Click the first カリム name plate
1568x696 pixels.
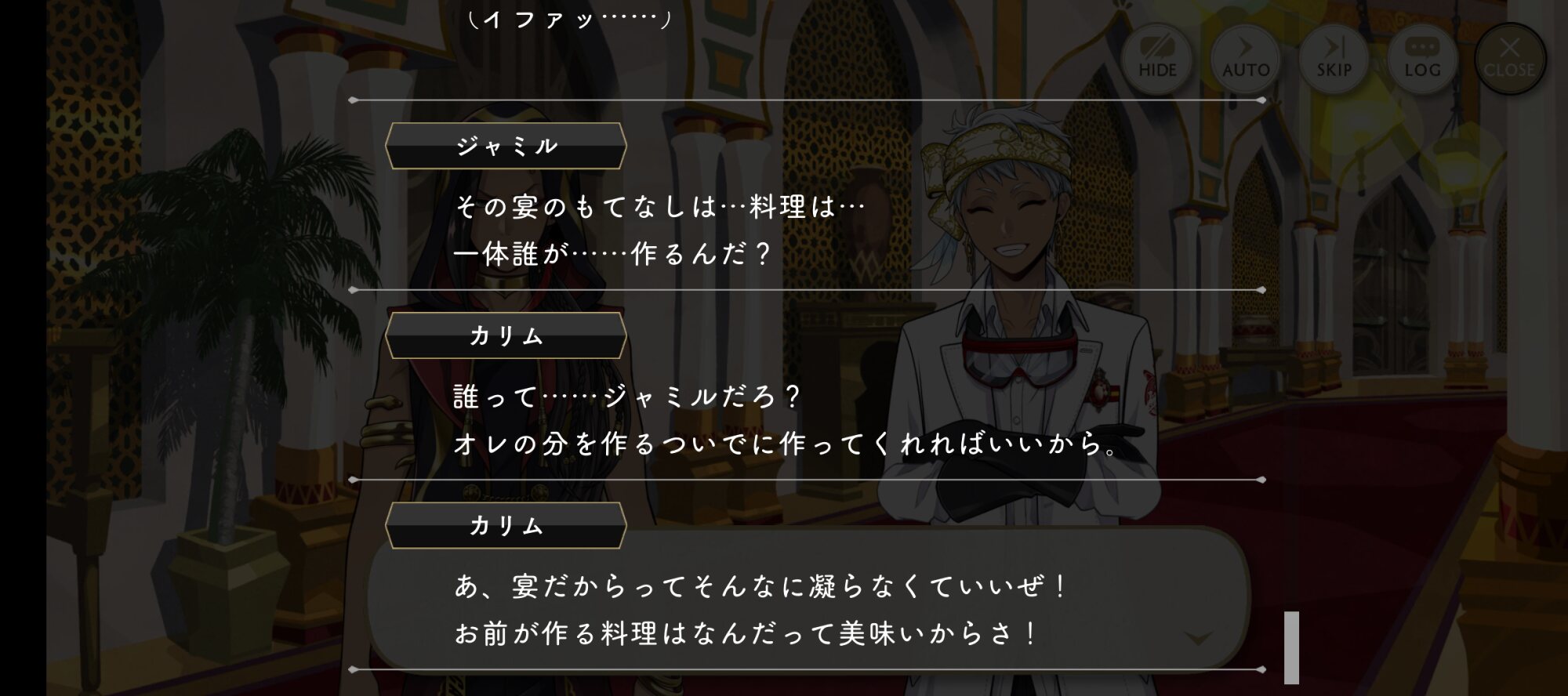click(506, 335)
